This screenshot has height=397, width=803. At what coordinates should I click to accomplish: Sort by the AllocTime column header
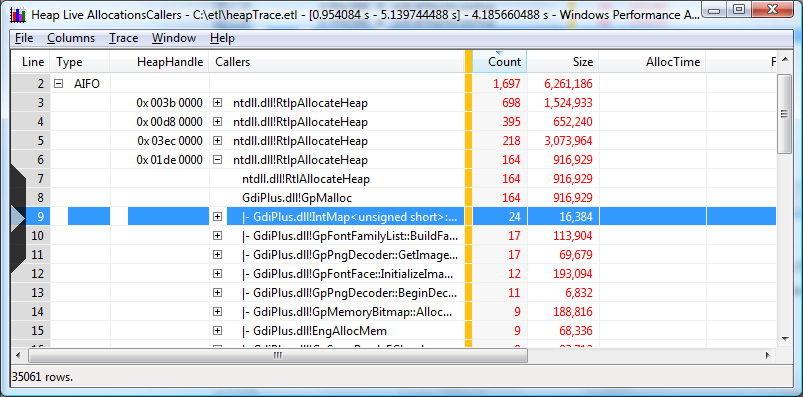tap(652, 62)
